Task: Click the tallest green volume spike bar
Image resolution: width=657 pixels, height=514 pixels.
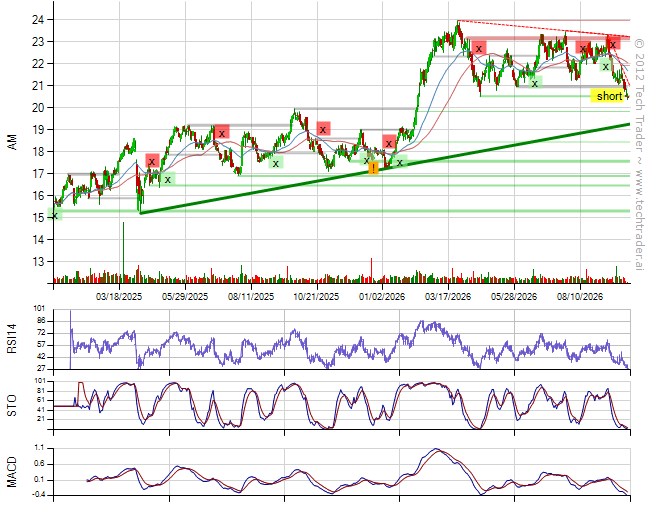Action: 123,252
